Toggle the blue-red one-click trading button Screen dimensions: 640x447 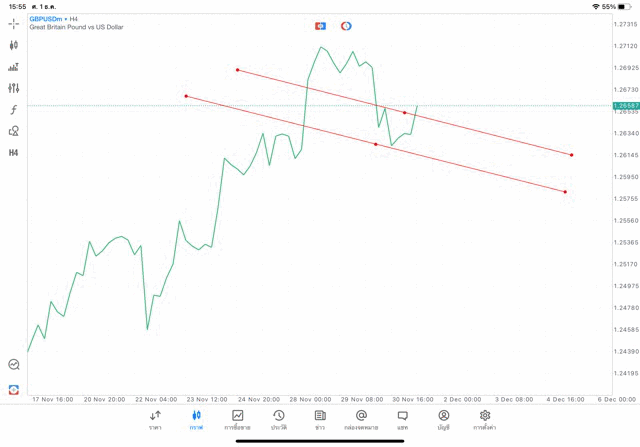click(320, 26)
